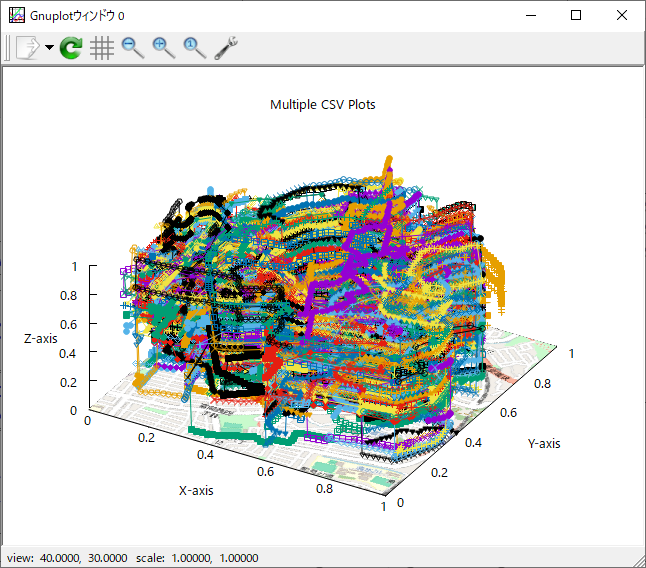Click the X-axis label
This screenshot has height=568, width=646.
click(196, 490)
